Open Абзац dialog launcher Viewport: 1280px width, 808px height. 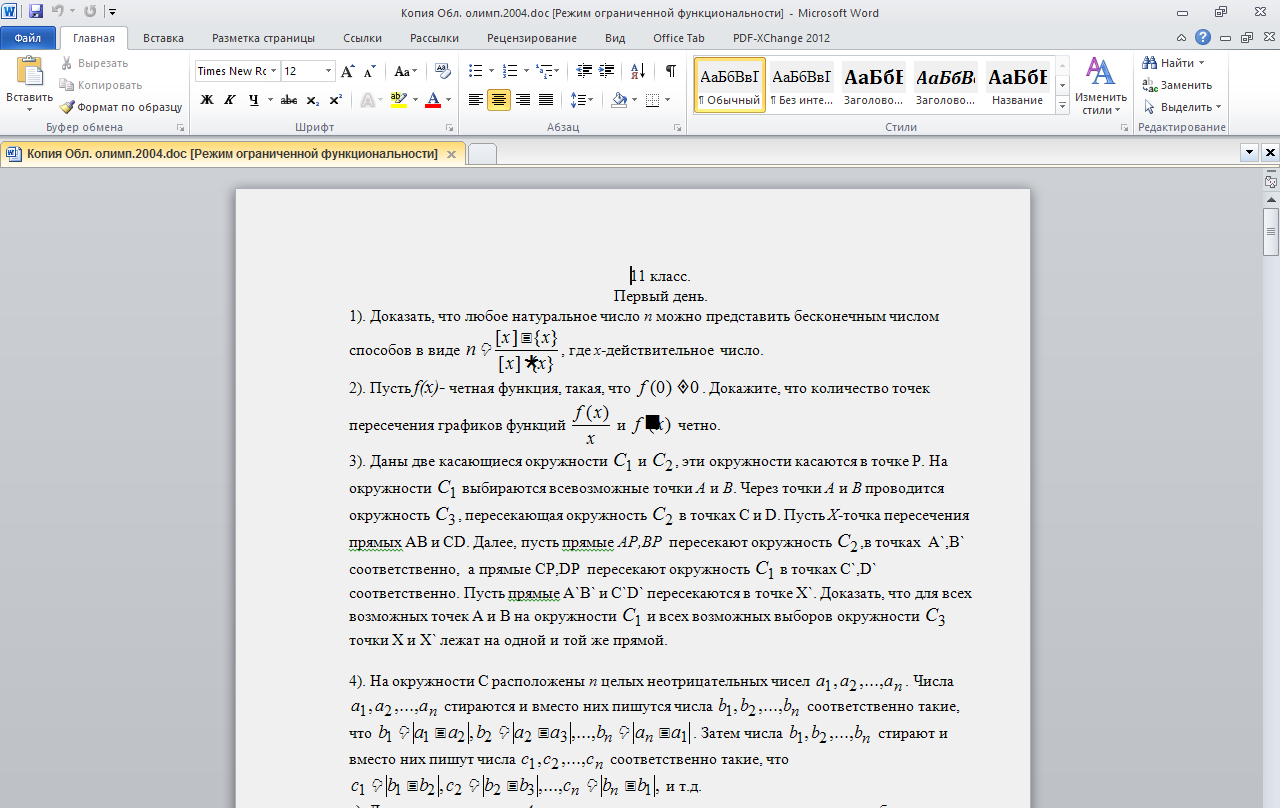678,128
